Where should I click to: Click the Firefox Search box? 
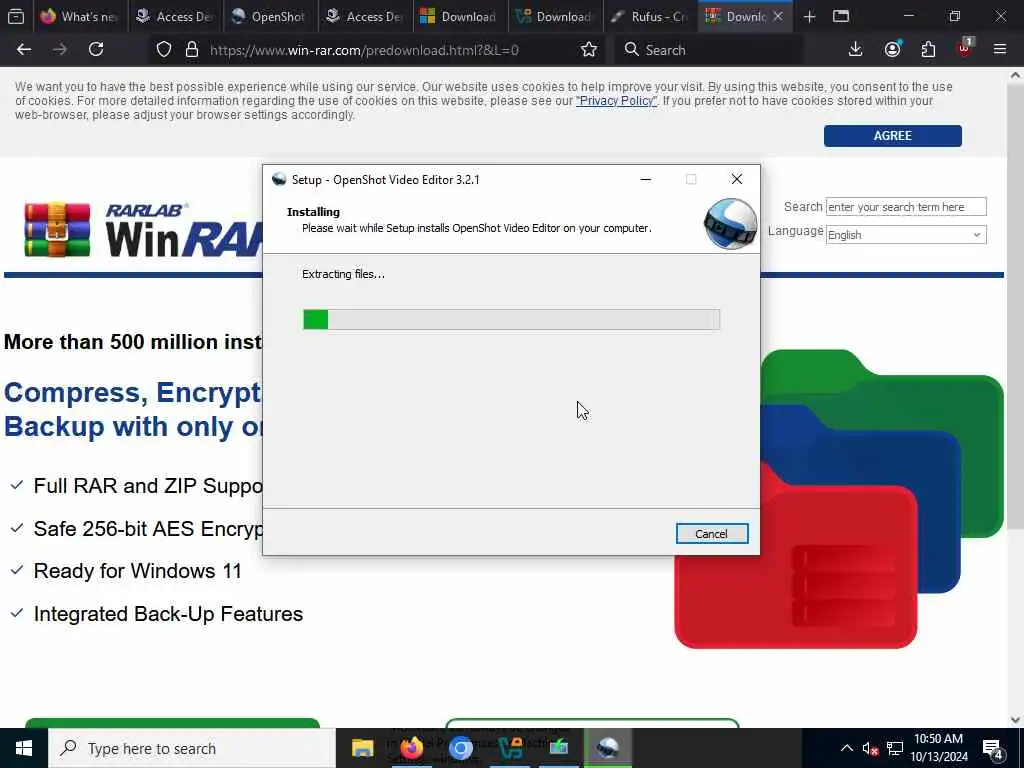coord(709,50)
